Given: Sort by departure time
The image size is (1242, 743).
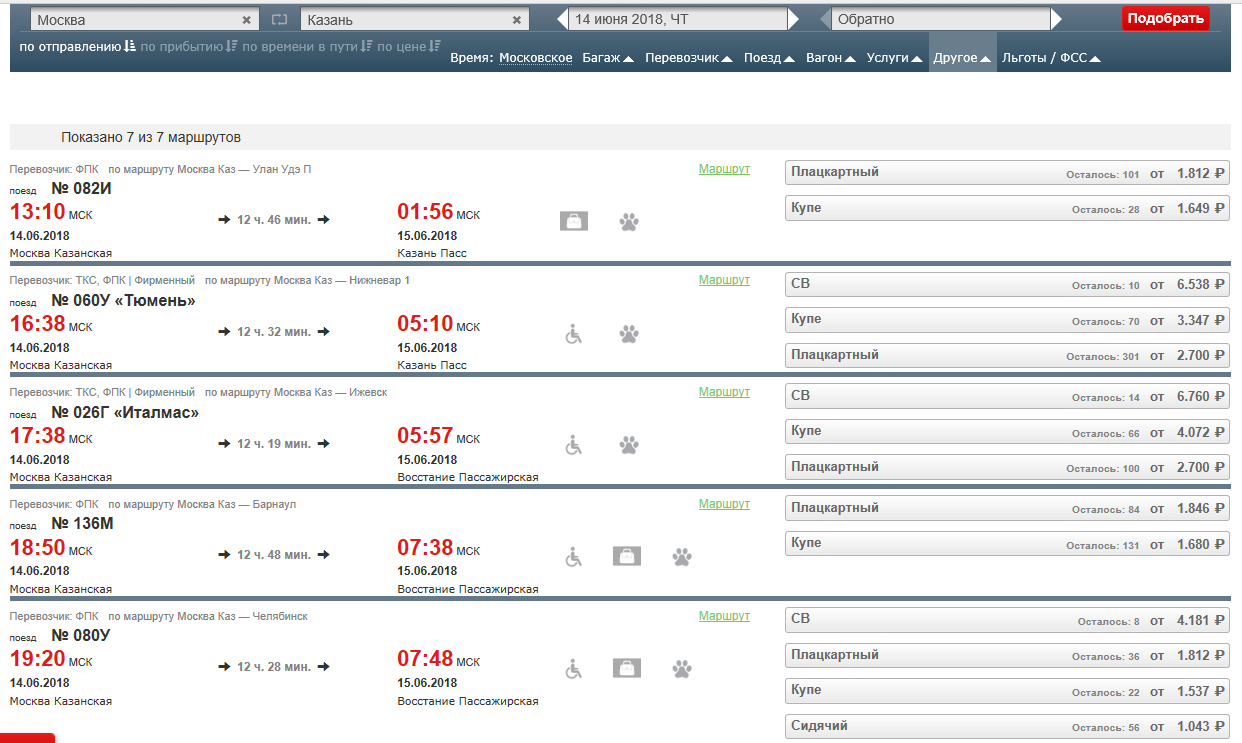Looking at the screenshot, I should click(x=77, y=46).
